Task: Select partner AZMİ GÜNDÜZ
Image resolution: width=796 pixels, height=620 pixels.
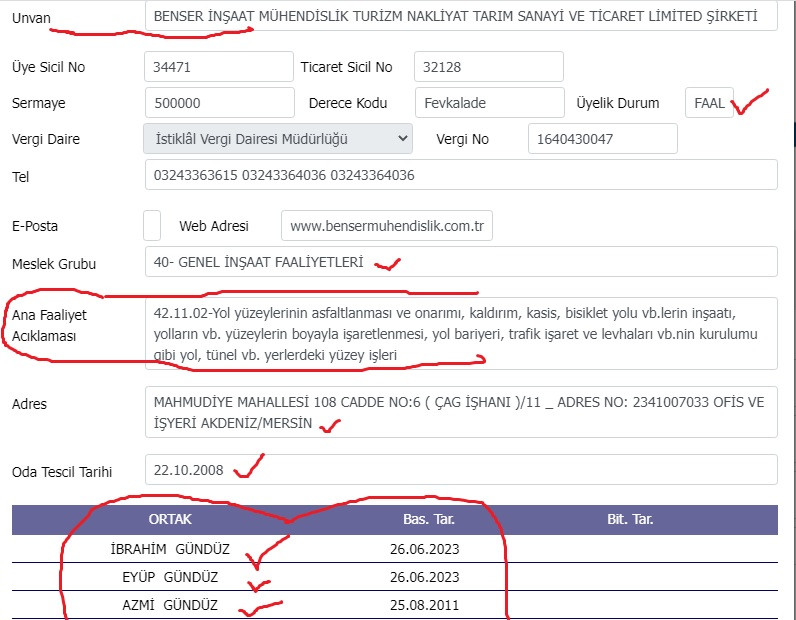Action: [170, 605]
